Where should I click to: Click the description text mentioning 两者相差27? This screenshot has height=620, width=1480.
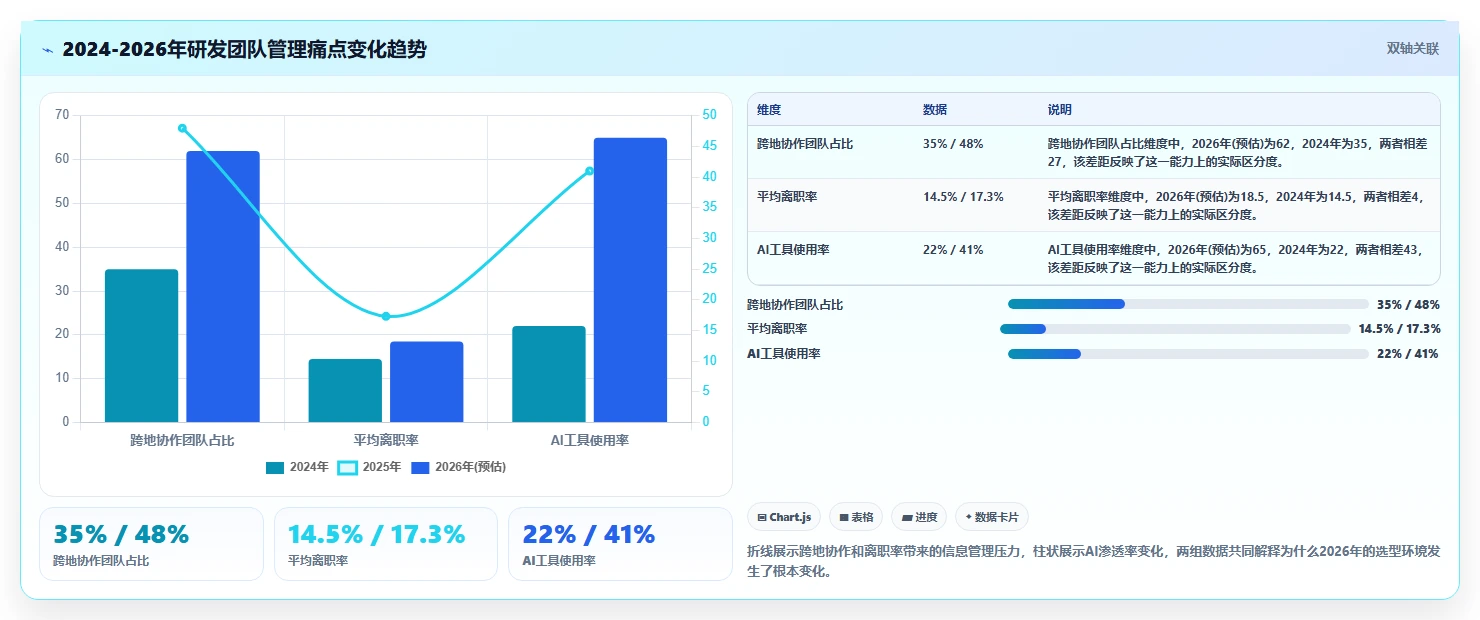[x=1238, y=152]
